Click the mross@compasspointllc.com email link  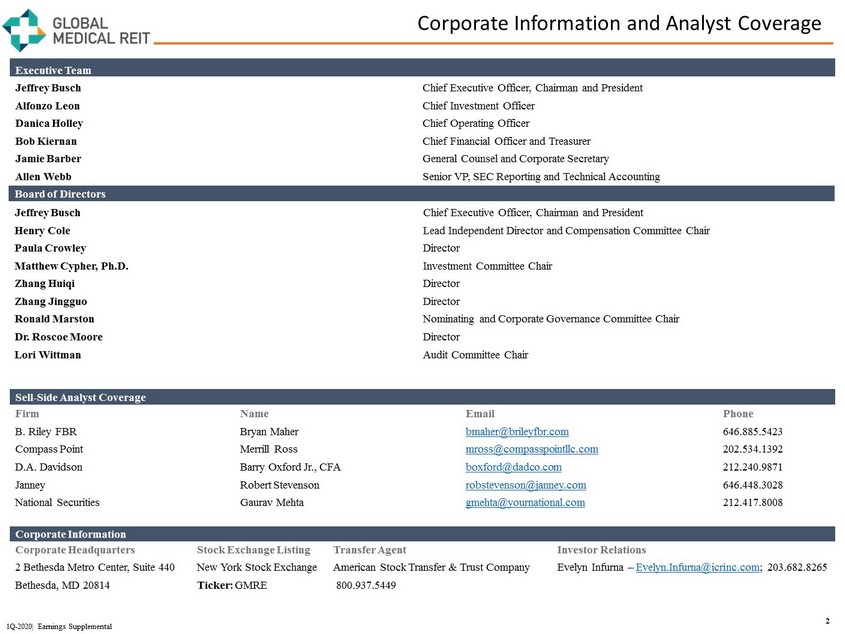(x=531, y=449)
